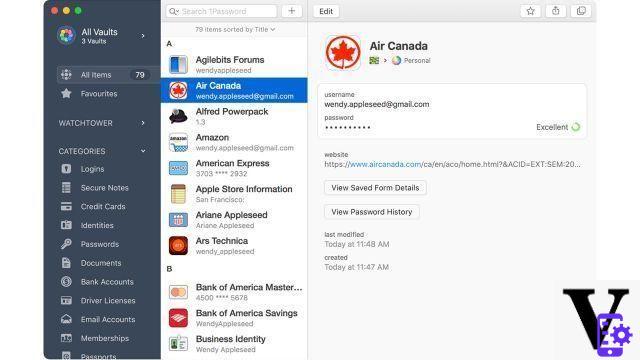Select All Items in sidebar
Image resolution: width=640 pixels, height=360 pixels.
(x=109, y=75)
